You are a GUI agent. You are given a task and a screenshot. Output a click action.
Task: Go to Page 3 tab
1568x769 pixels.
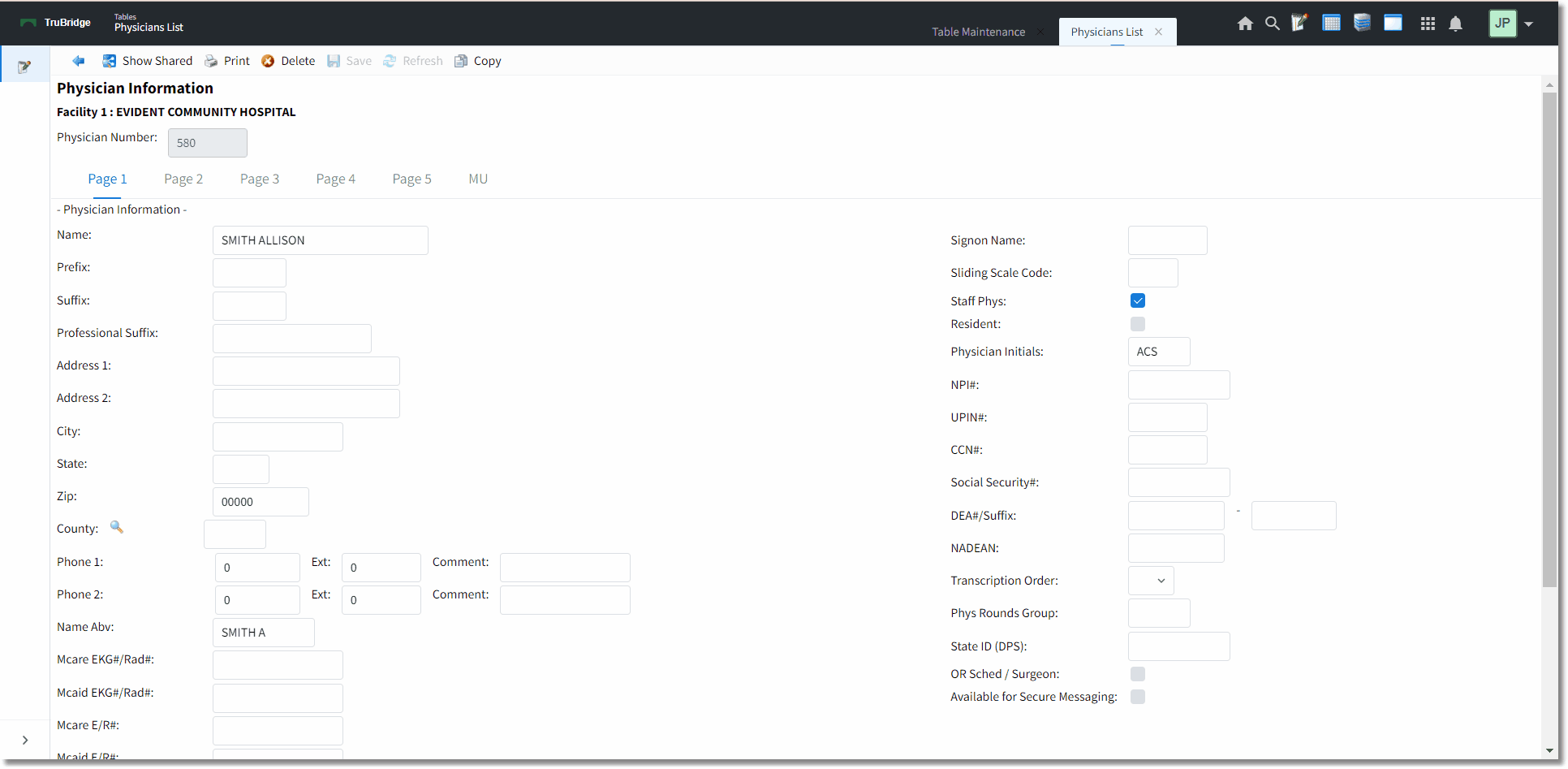(x=260, y=179)
